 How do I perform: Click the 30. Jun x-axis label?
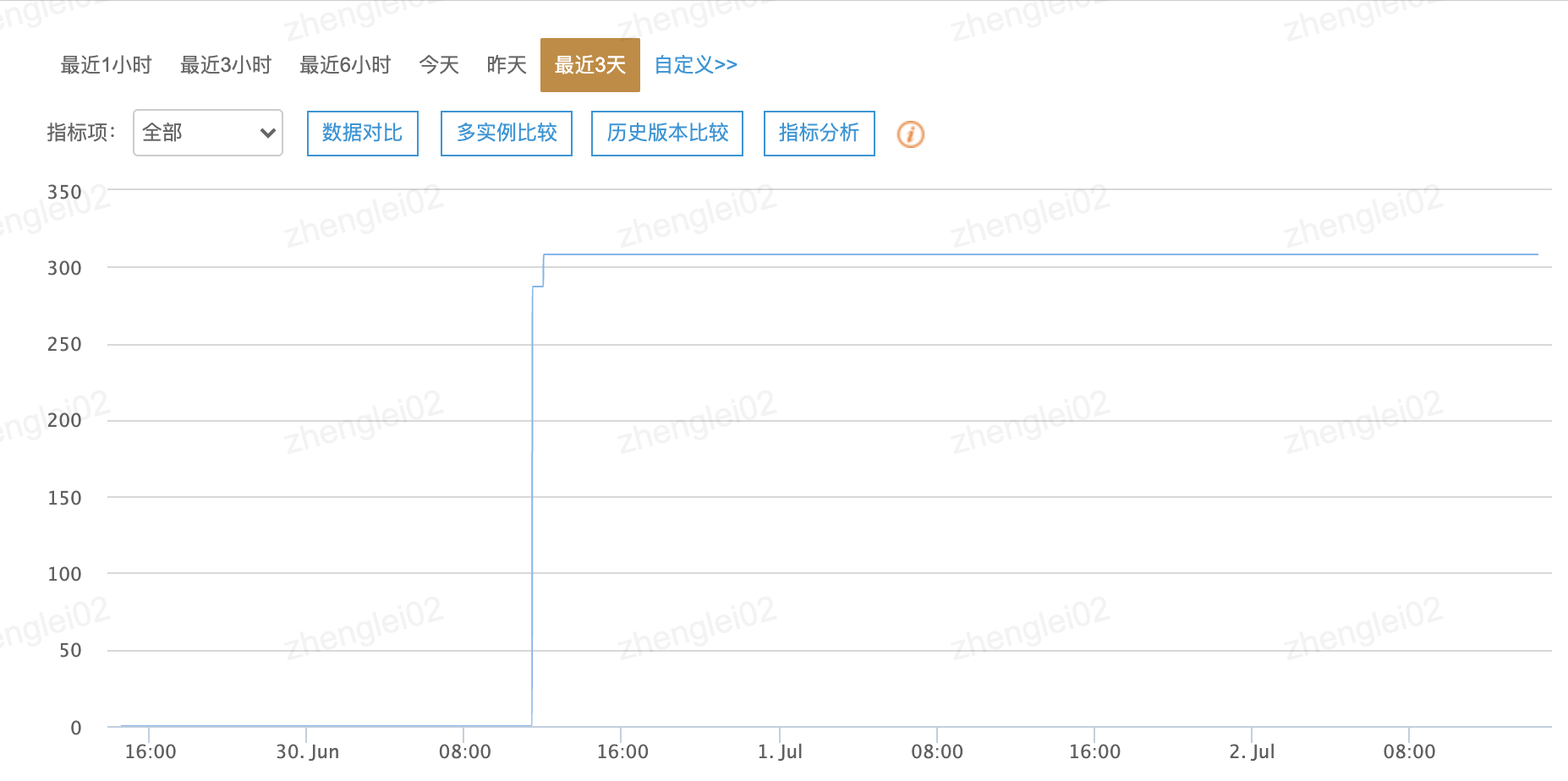307,751
